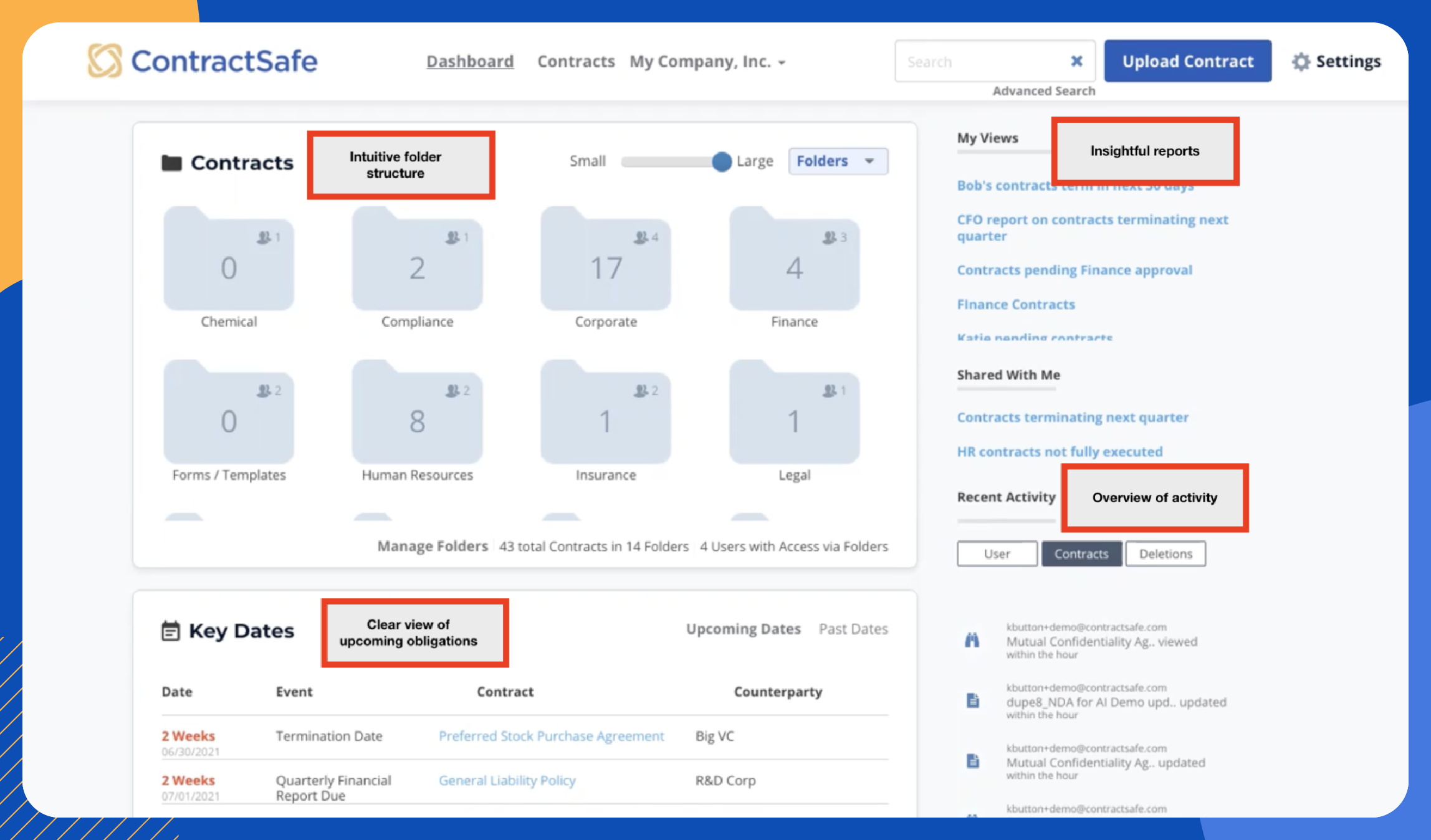Image resolution: width=1431 pixels, height=840 pixels.
Task: Clear the search box with the X icon
Action: pyautogui.click(x=1076, y=61)
